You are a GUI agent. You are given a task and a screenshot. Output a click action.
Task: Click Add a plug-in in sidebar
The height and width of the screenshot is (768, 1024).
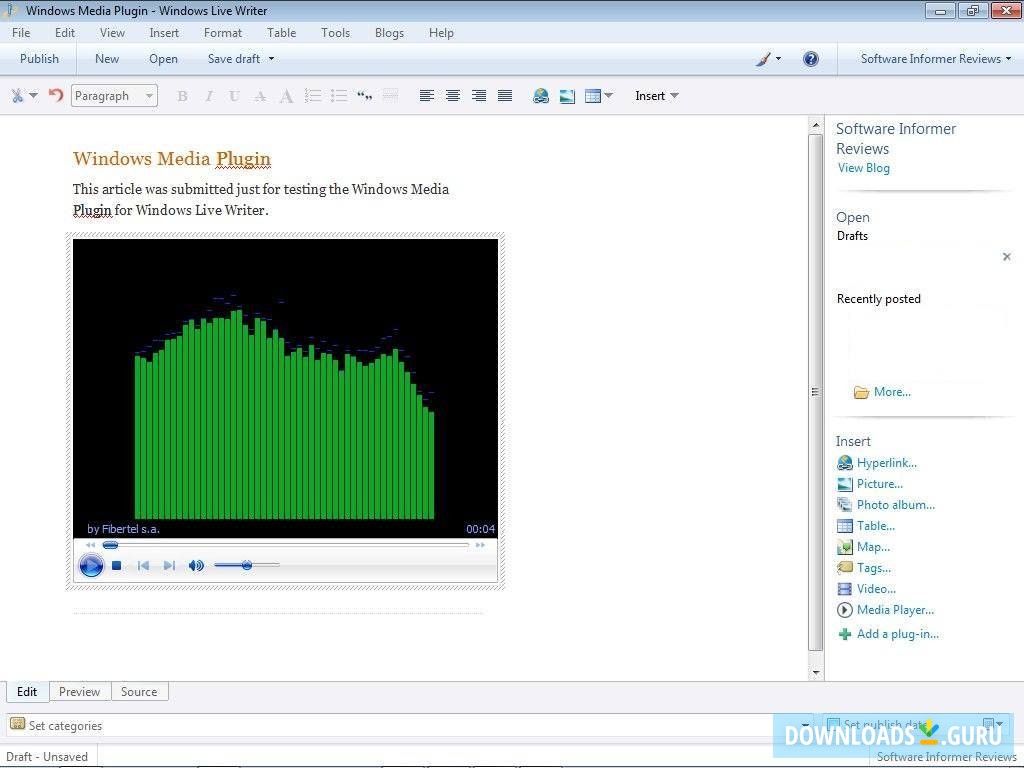coord(897,634)
